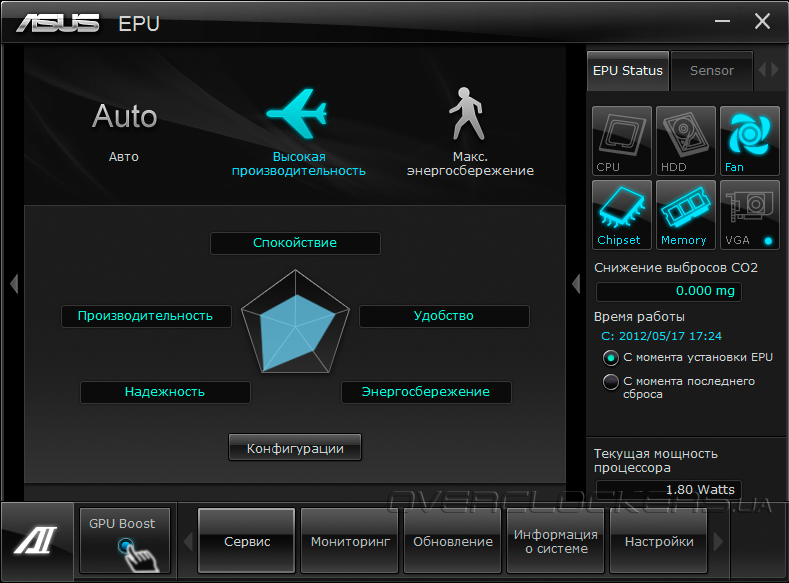
Task: Open the Обновление menu
Action: (x=452, y=541)
